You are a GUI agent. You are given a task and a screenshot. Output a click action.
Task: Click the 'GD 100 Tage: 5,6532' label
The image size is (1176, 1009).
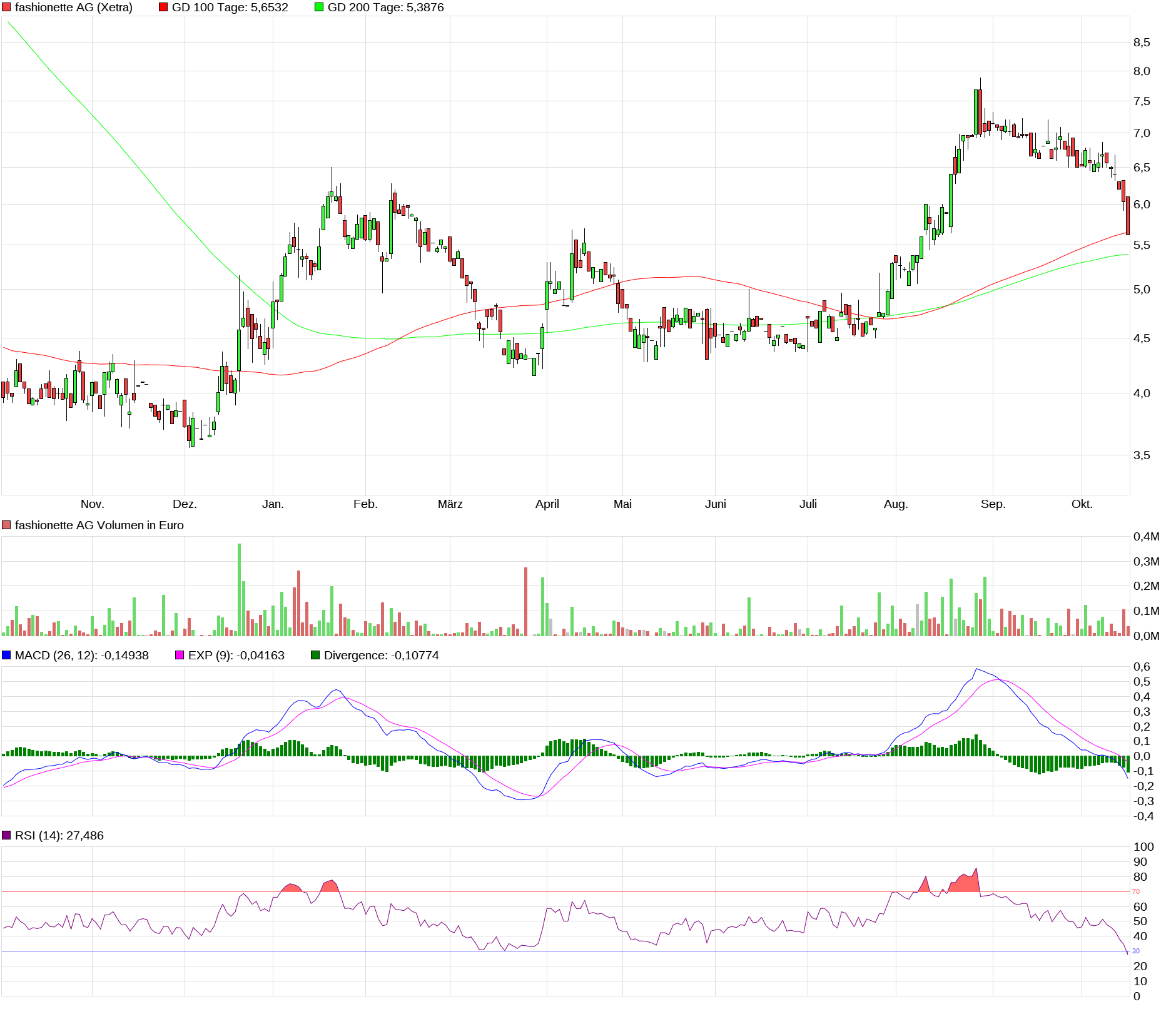(x=230, y=8)
